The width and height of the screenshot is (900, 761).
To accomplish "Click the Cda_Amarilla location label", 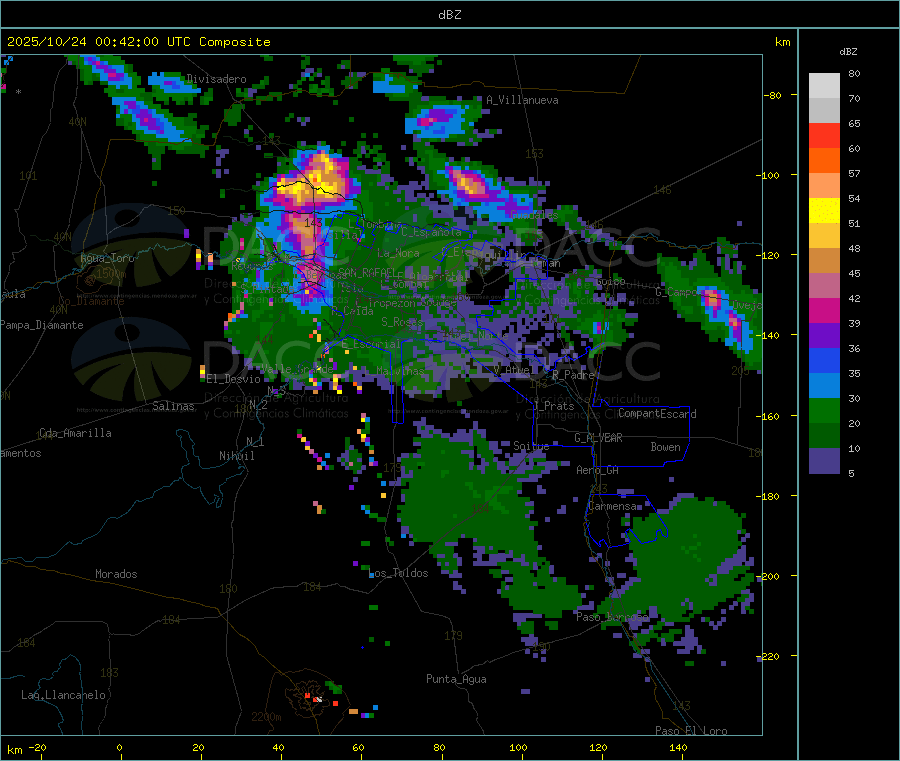I will click(x=75, y=433).
